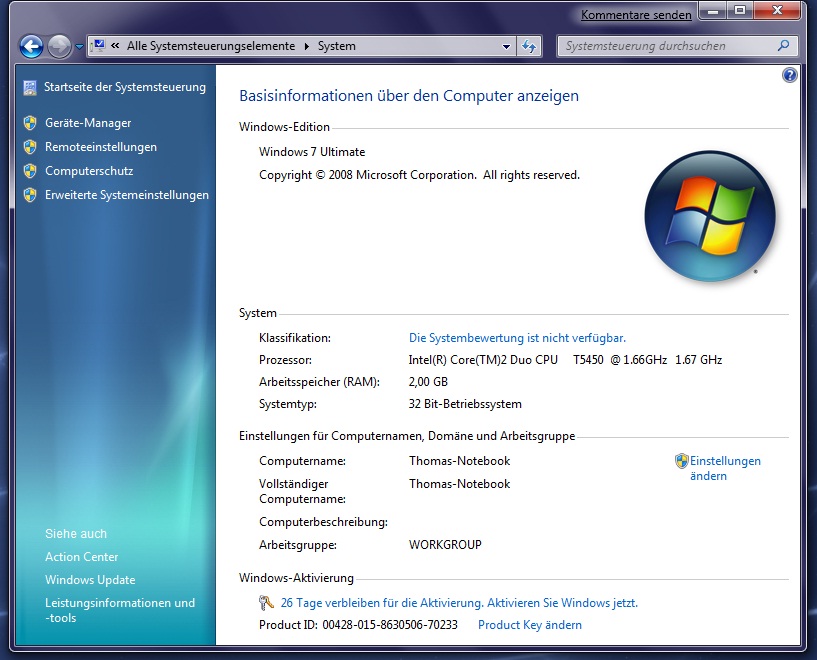Click the address bar refresh button
The height and width of the screenshot is (660, 817).
(529, 46)
